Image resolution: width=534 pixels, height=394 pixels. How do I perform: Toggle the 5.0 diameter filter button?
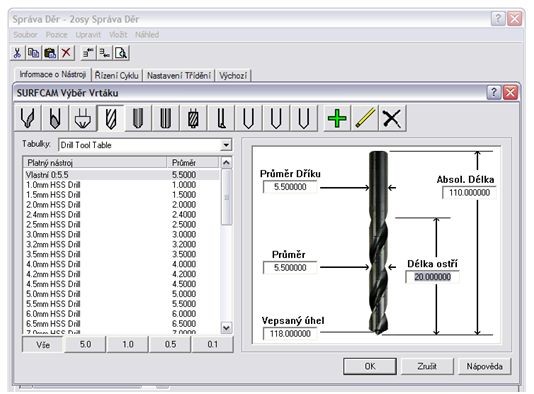(85, 344)
